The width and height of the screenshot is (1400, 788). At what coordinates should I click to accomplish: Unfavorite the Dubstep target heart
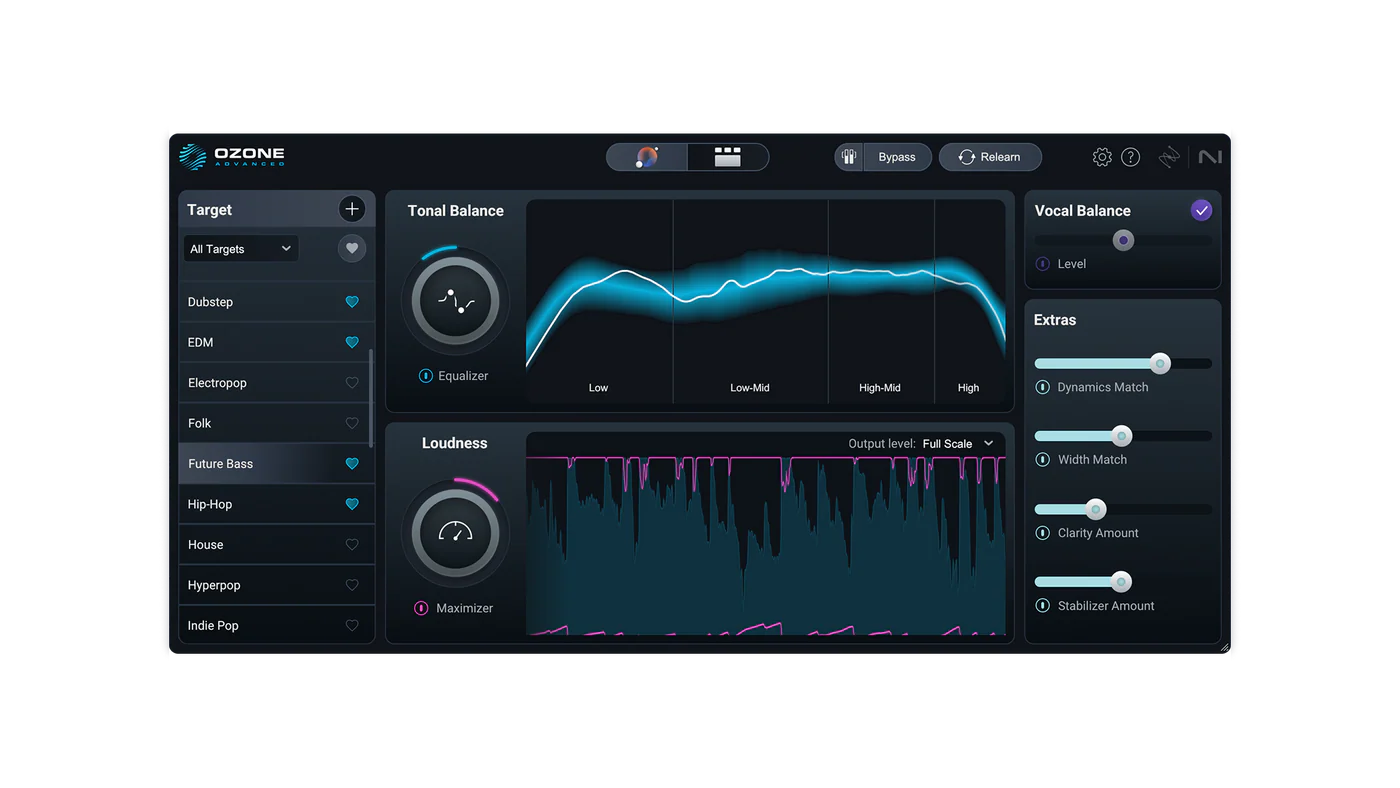[352, 302]
